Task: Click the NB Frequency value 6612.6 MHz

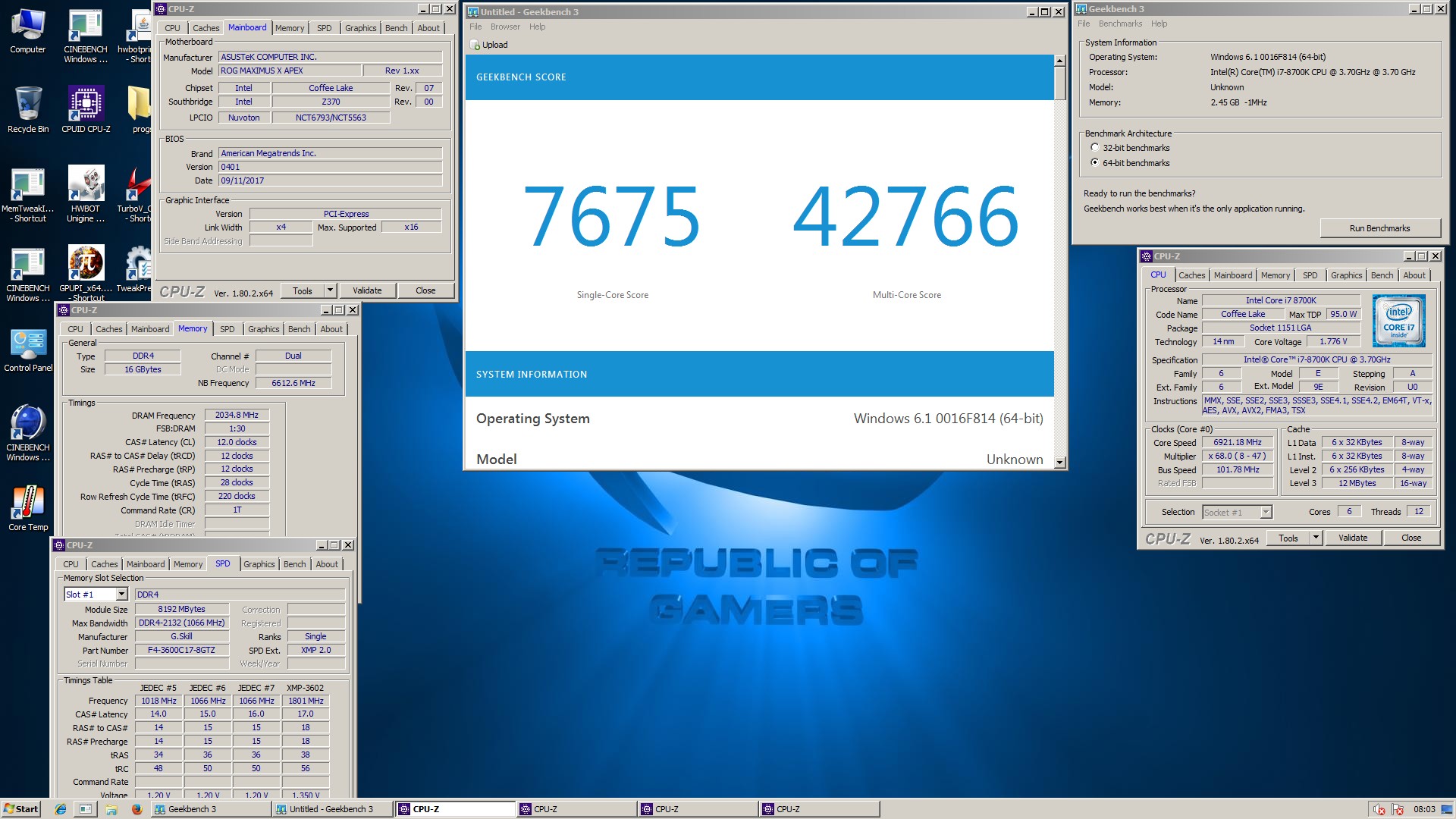Action: point(293,384)
